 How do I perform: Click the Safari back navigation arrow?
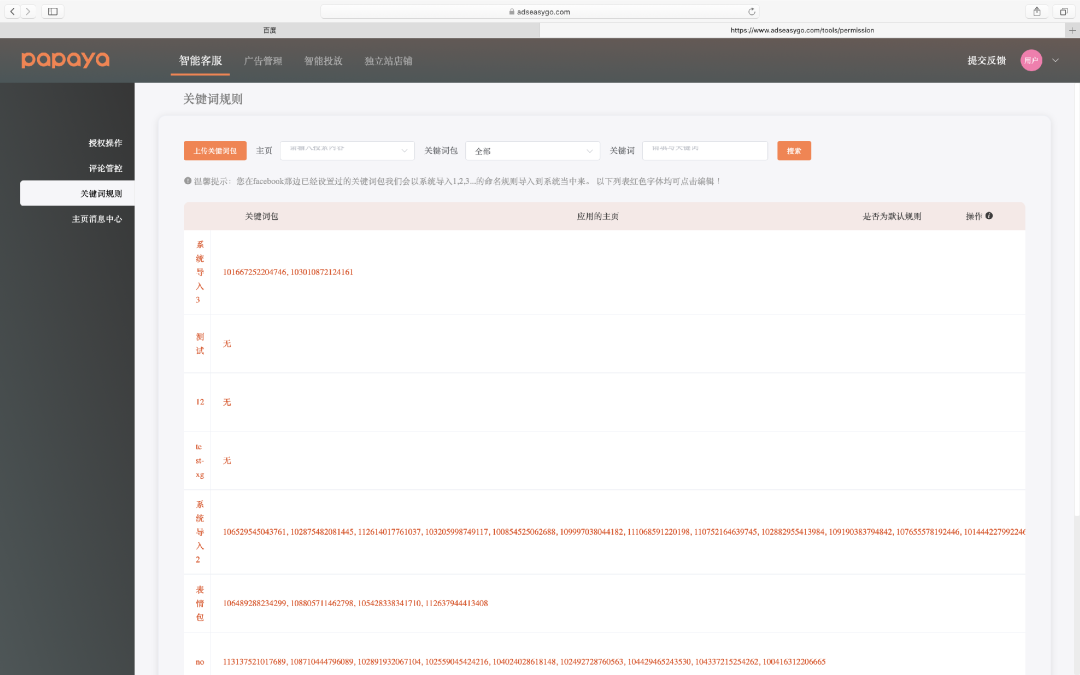coord(13,11)
